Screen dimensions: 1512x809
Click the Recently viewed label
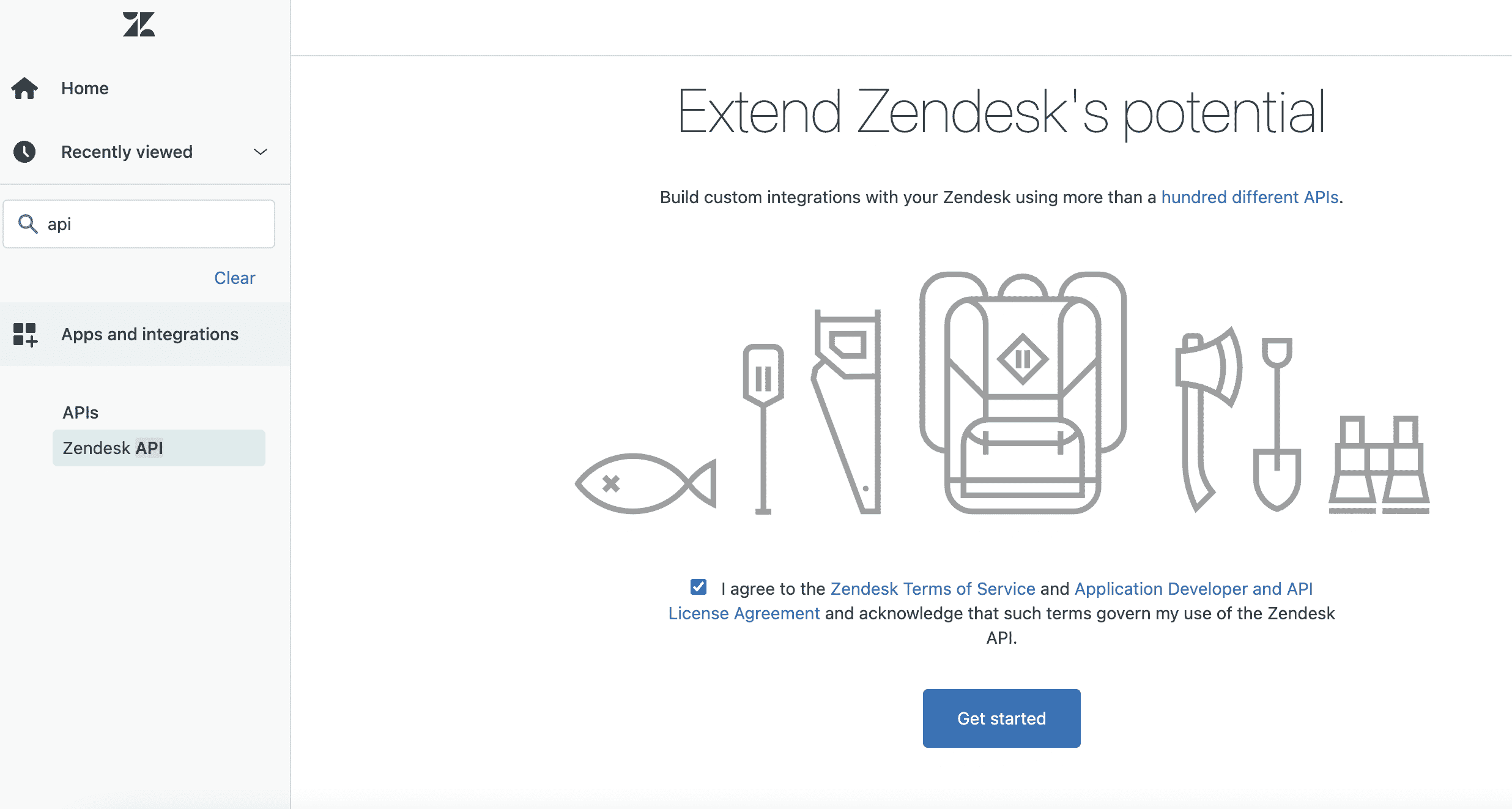coord(127,152)
